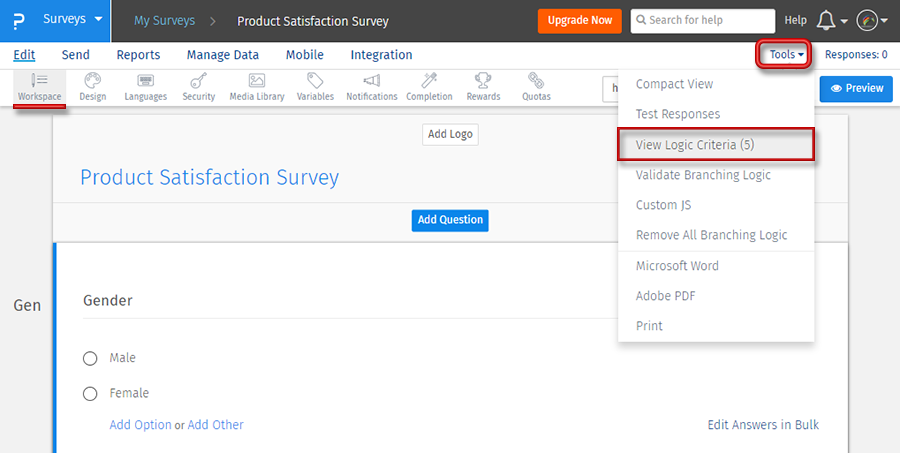The image size is (900, 453).
Task: Choose View Logic Criteria (5)
Action: point(714,145)
